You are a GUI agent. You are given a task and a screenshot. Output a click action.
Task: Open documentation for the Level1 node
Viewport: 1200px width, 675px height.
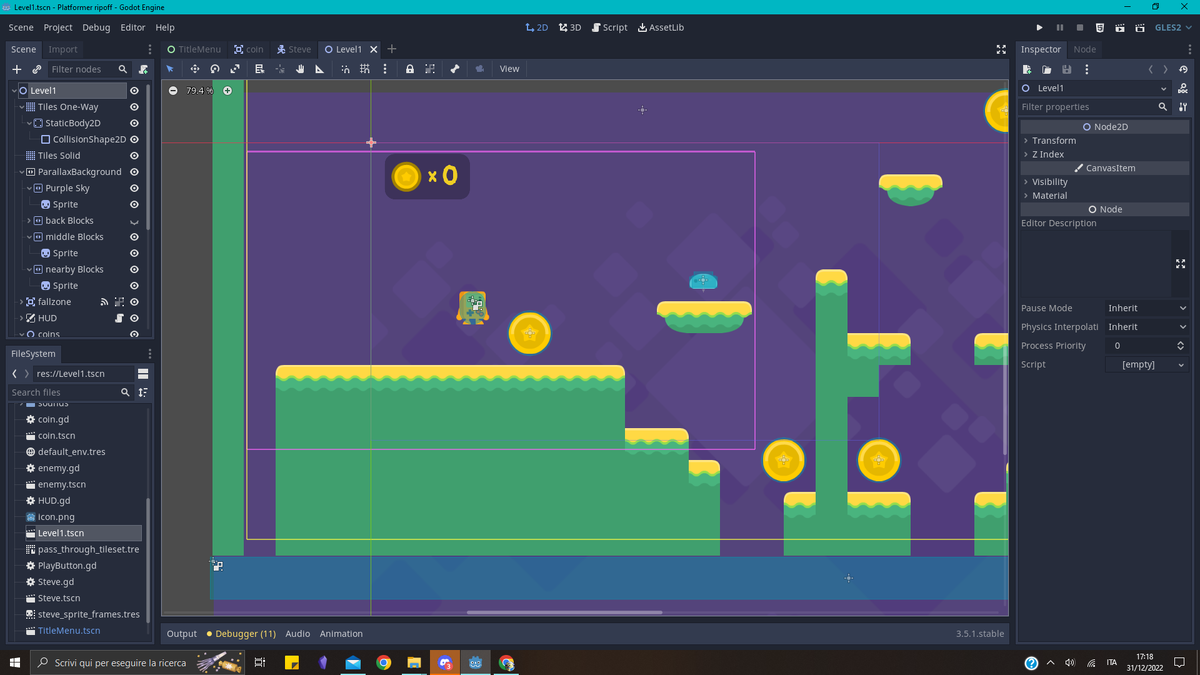[1184, 88]
